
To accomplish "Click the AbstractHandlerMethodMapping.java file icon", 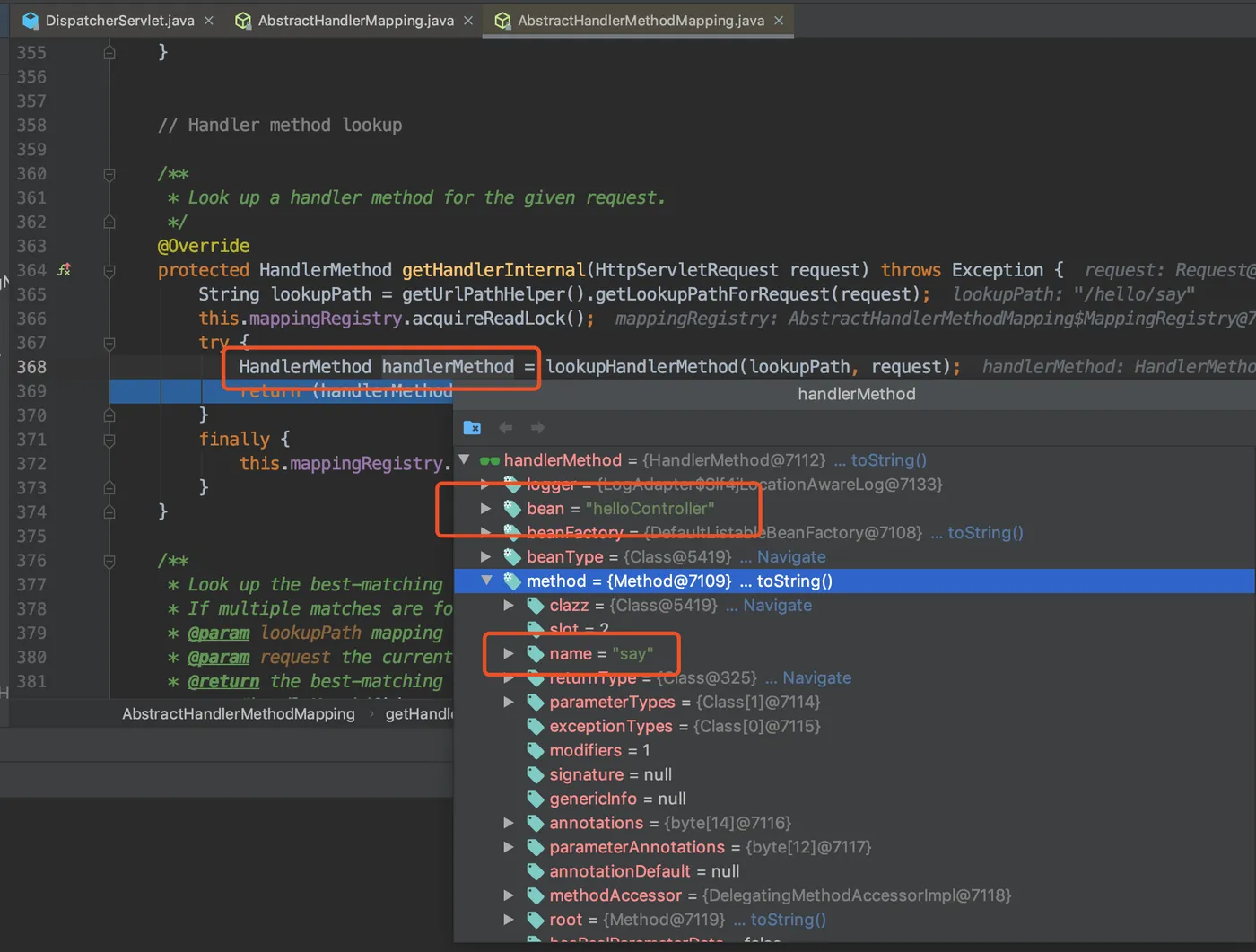I will coord(502,20).
